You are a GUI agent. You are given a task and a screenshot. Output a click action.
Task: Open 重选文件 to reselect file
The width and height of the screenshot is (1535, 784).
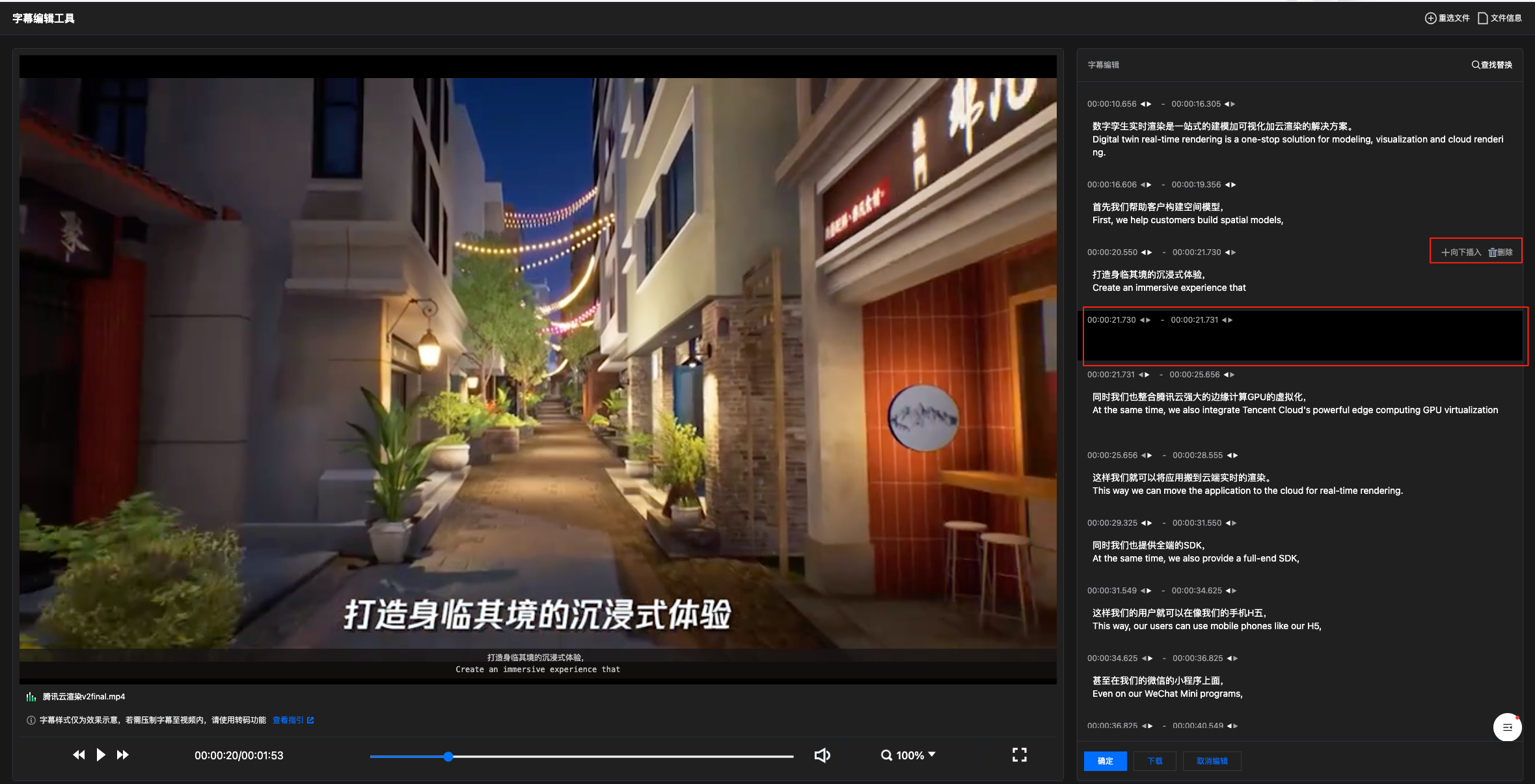[x=1447, y=18]
